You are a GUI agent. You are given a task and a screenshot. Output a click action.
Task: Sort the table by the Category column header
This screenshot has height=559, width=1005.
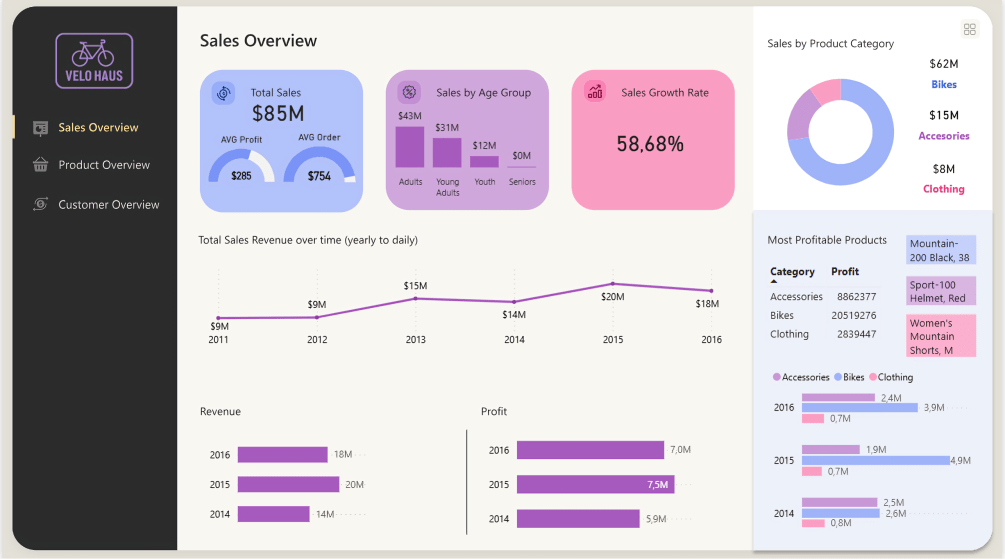click(x=792, y=271)
